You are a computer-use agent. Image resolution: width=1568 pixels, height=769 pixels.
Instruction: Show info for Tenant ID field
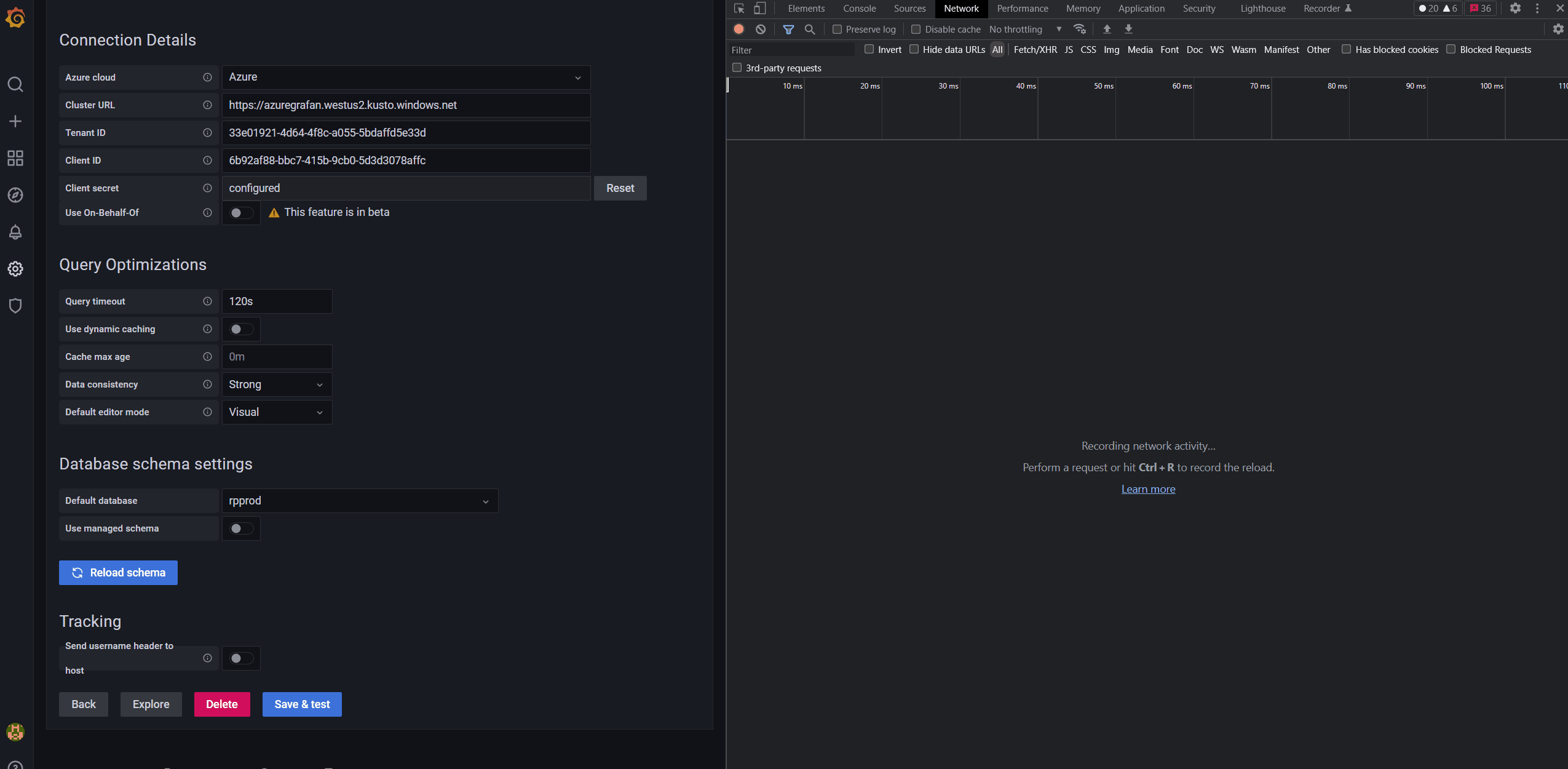[207, 133]
